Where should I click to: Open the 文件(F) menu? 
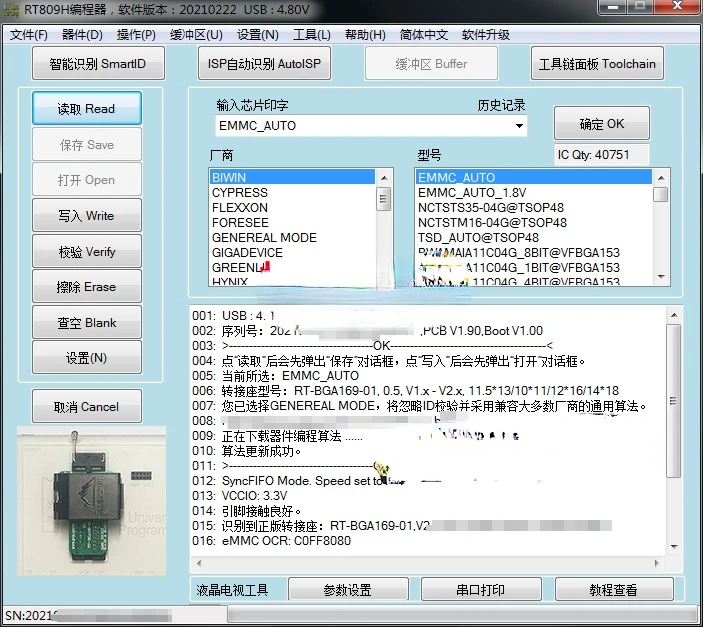coord(29,35)
